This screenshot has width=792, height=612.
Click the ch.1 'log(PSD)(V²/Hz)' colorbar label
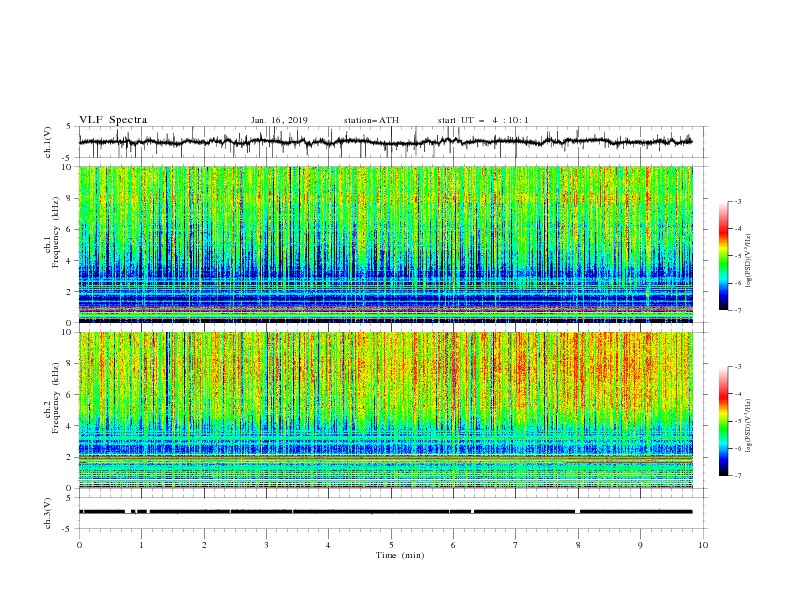(x=748, y=261)
